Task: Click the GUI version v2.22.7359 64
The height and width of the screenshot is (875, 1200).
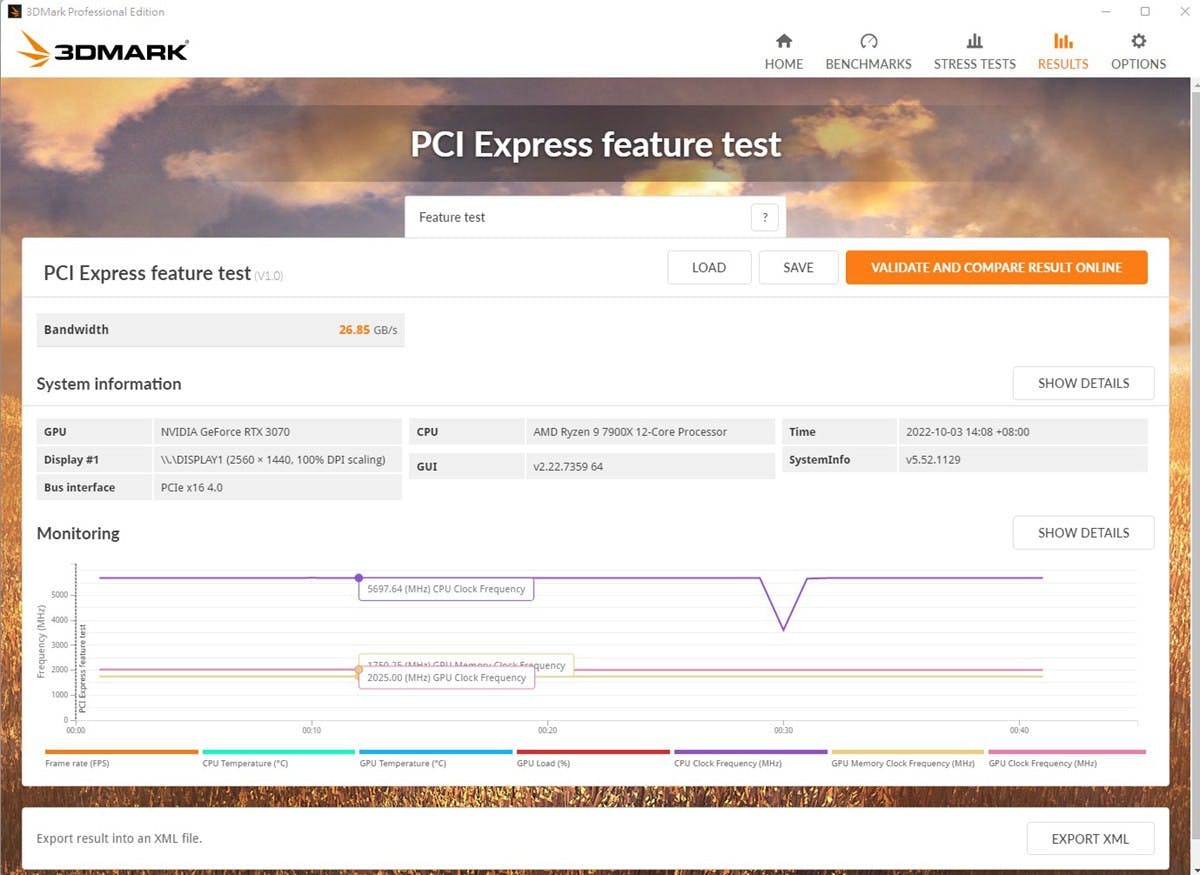Action: pyautogui.click(x=568, y=467)
